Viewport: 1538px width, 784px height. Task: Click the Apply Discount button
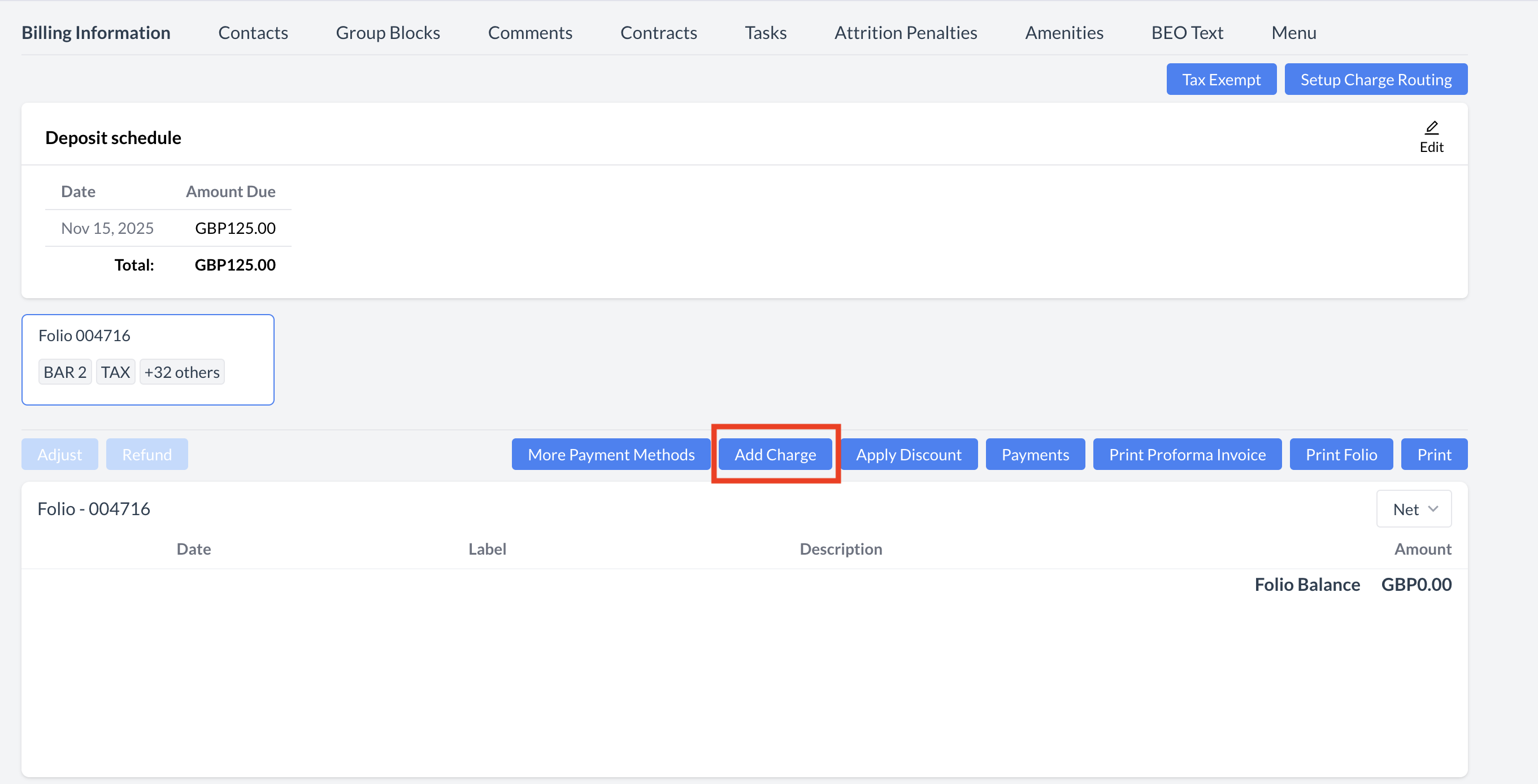pyautogui.click(x=908, y=455)
